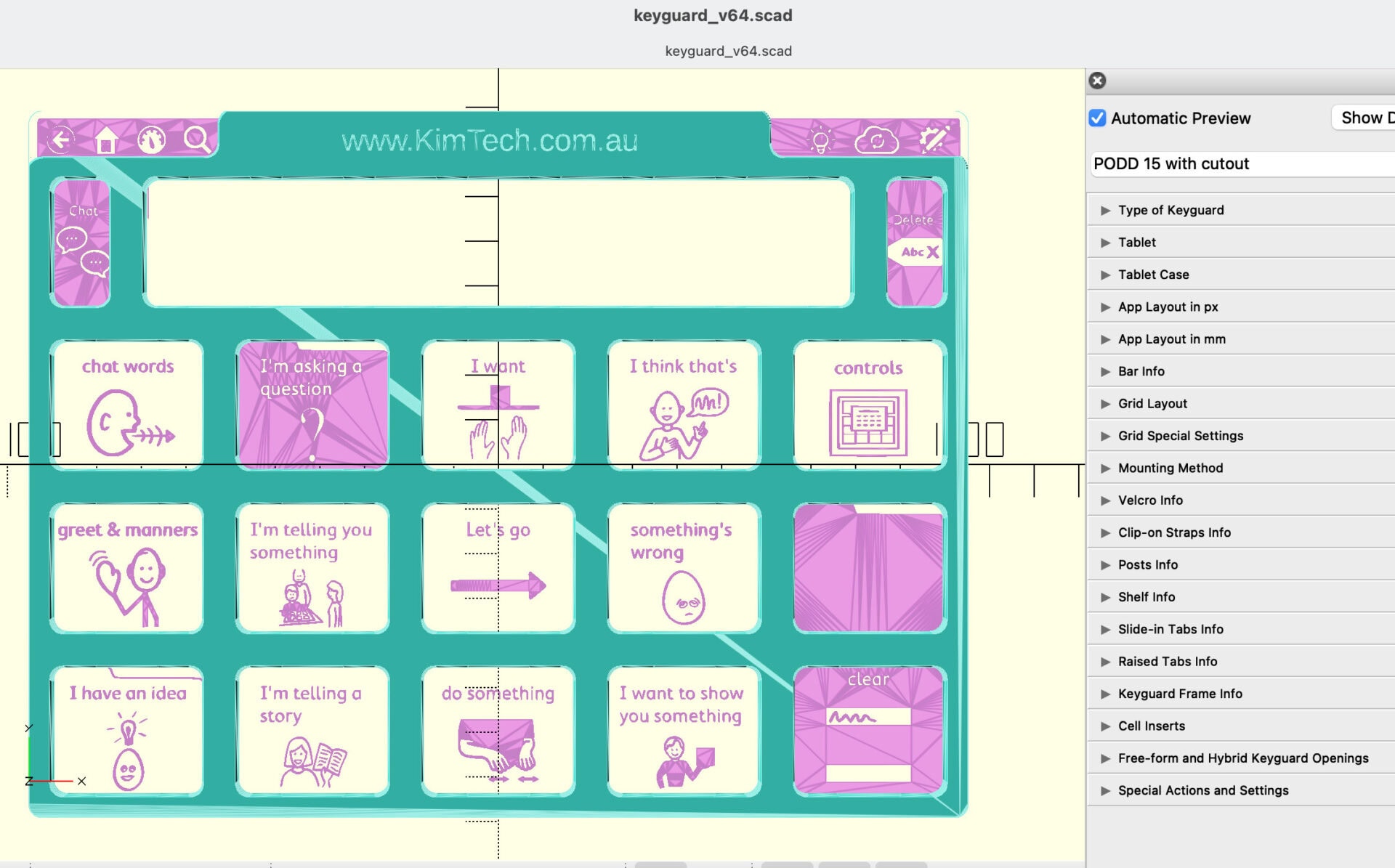The height and width of the screenshot is (868, 1395).
Task: Select the I have an idea cell
Action: (127, 731)
